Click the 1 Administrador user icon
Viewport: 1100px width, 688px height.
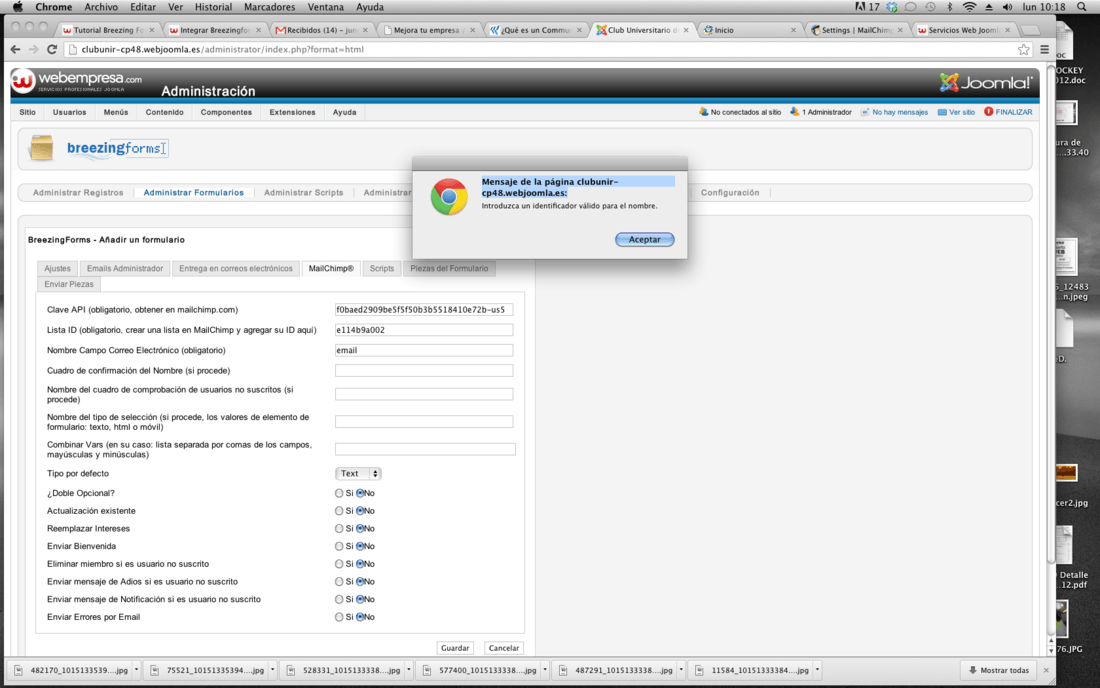click(x=794, y=112)
